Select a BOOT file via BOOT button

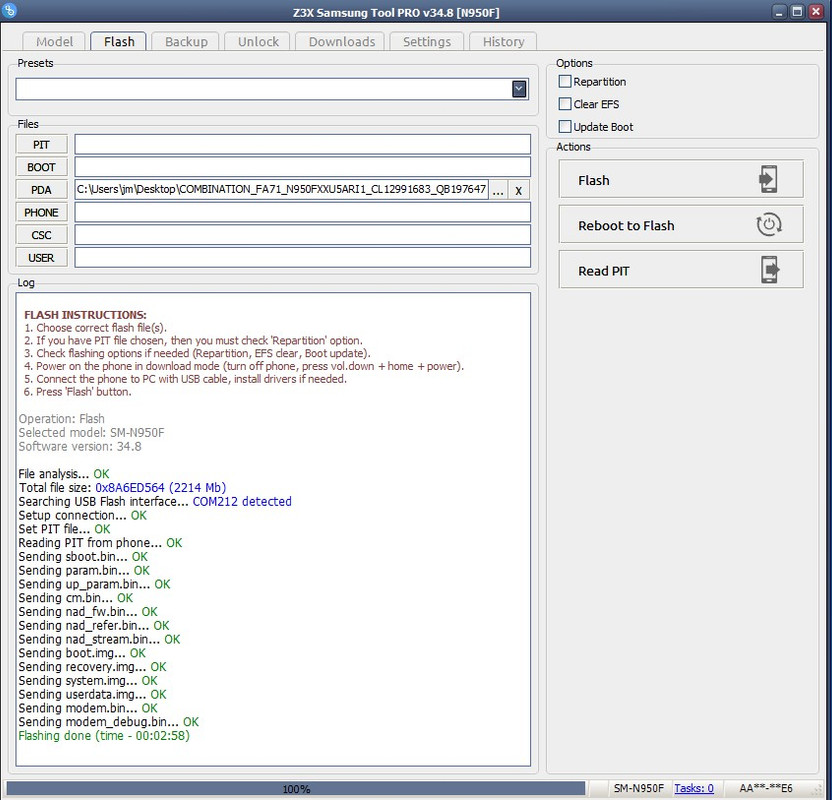[41, 167]
